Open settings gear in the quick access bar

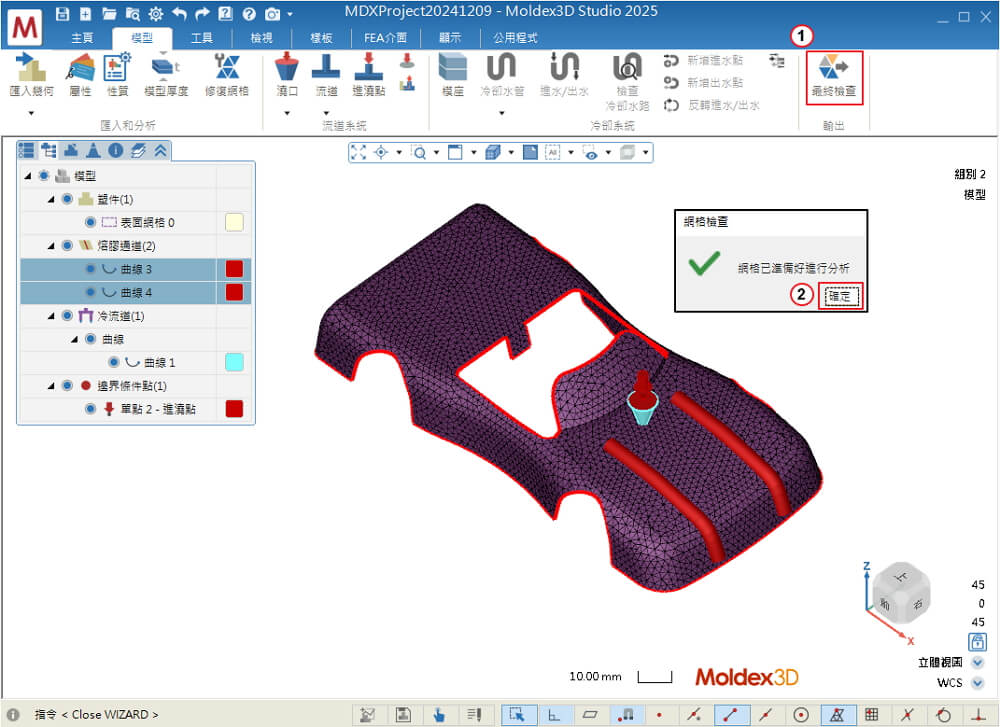pos(156,13)
